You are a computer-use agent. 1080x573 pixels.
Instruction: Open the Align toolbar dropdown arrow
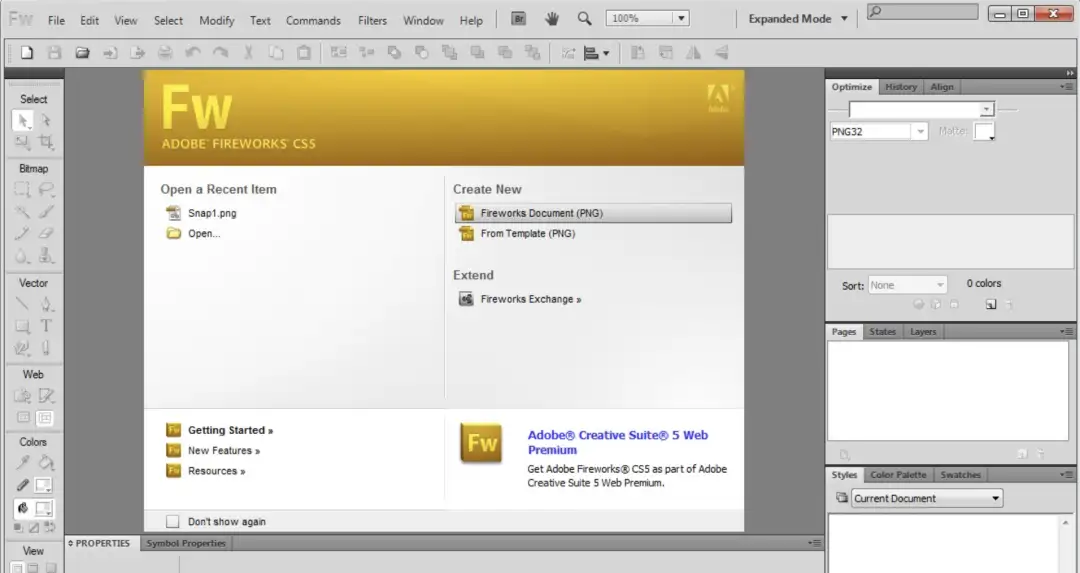point(606,53)
